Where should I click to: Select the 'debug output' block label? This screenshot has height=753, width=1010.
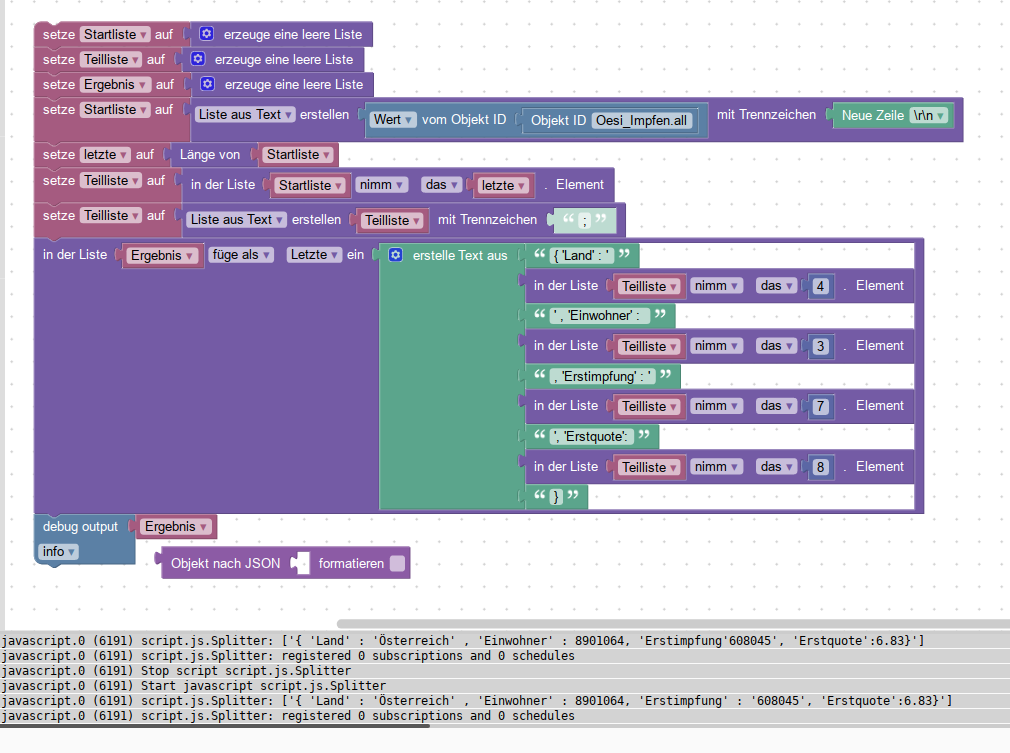click(x=81, y=527)
